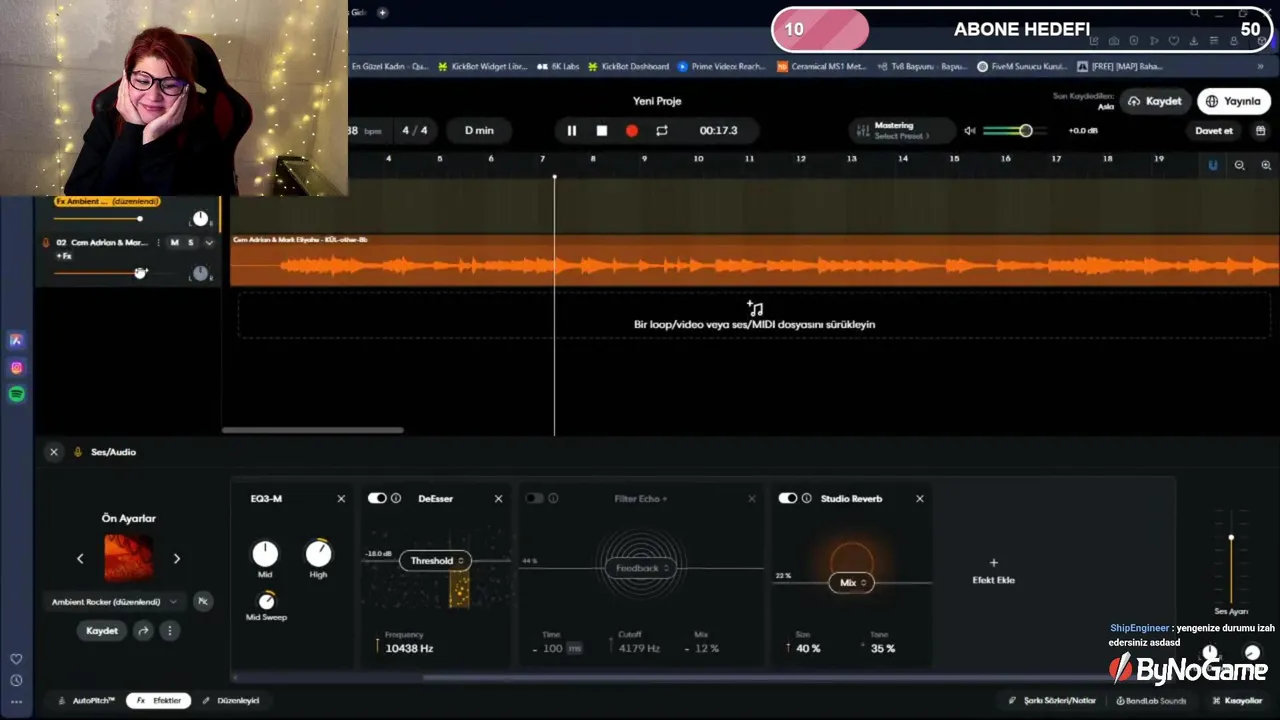Click the Fx Ambient preset tag

click(107, 201)
